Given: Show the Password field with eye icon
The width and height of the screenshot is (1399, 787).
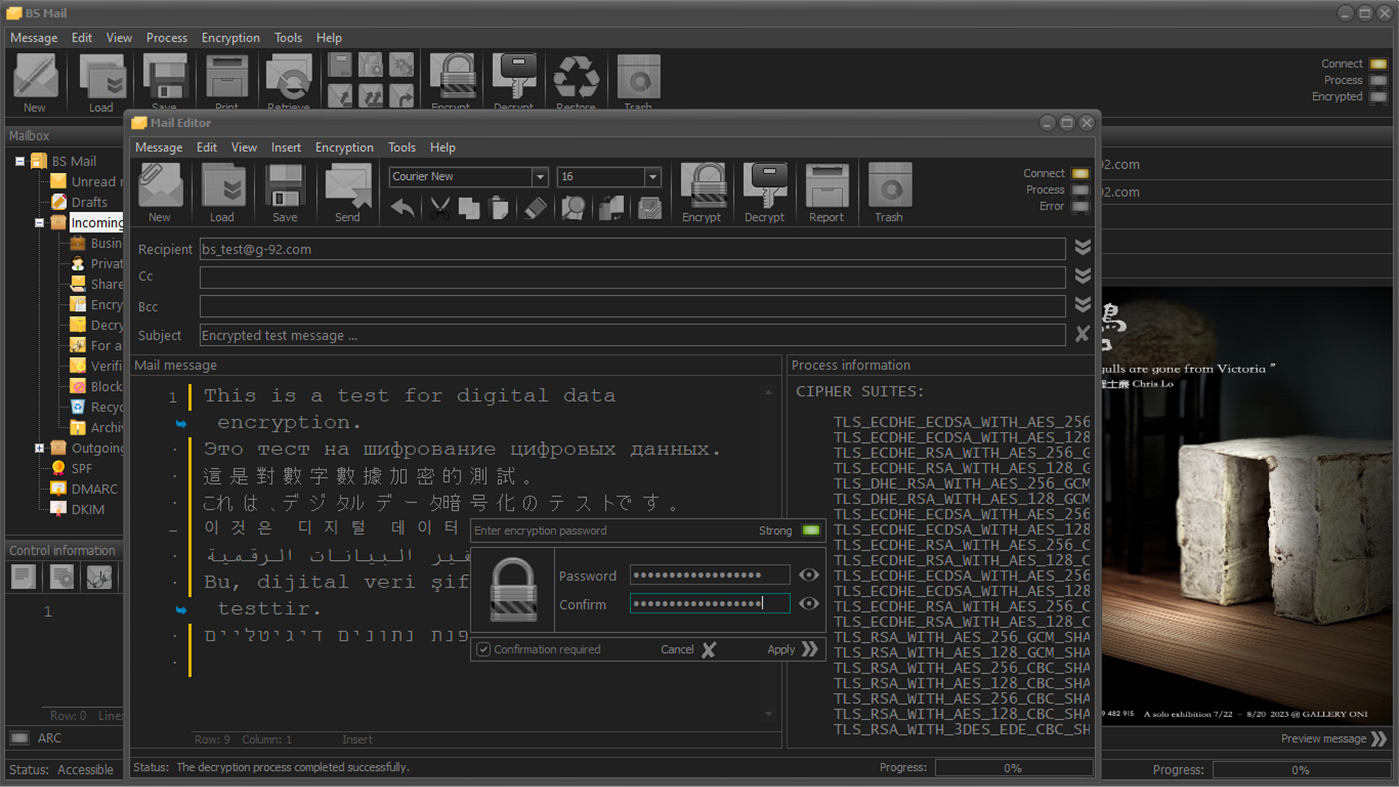Looking at the screenshot, I should click(808, 575).
